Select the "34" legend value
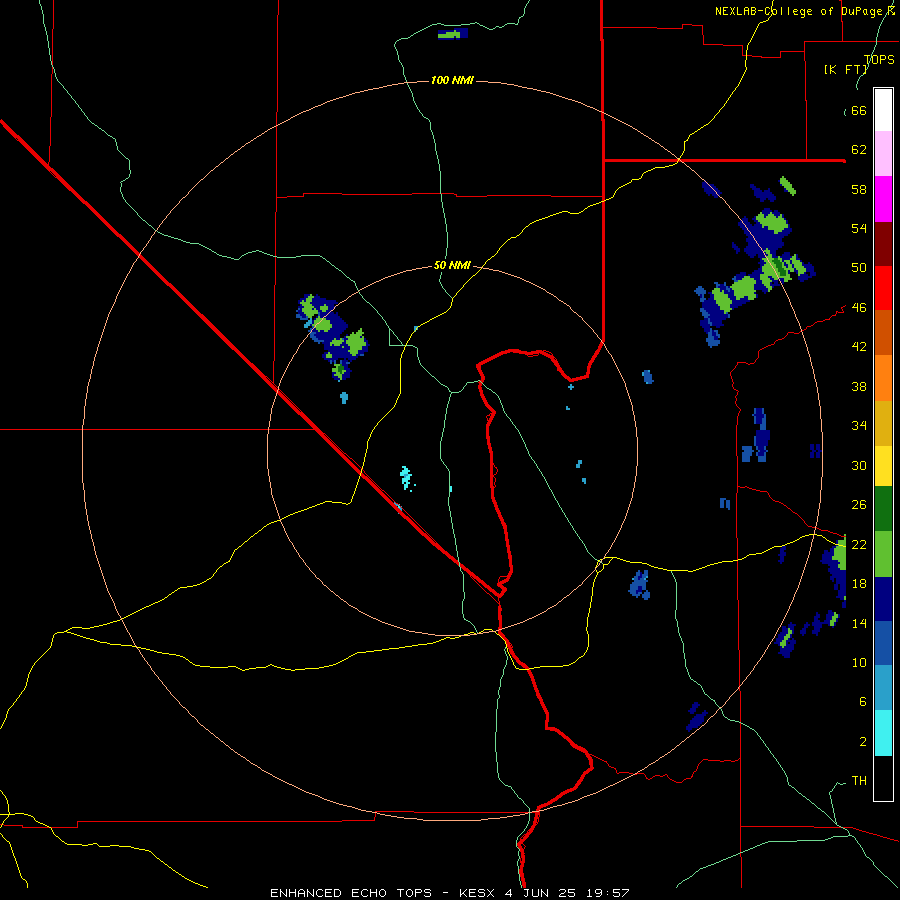 pyautogui.click(x=859, y=426)
